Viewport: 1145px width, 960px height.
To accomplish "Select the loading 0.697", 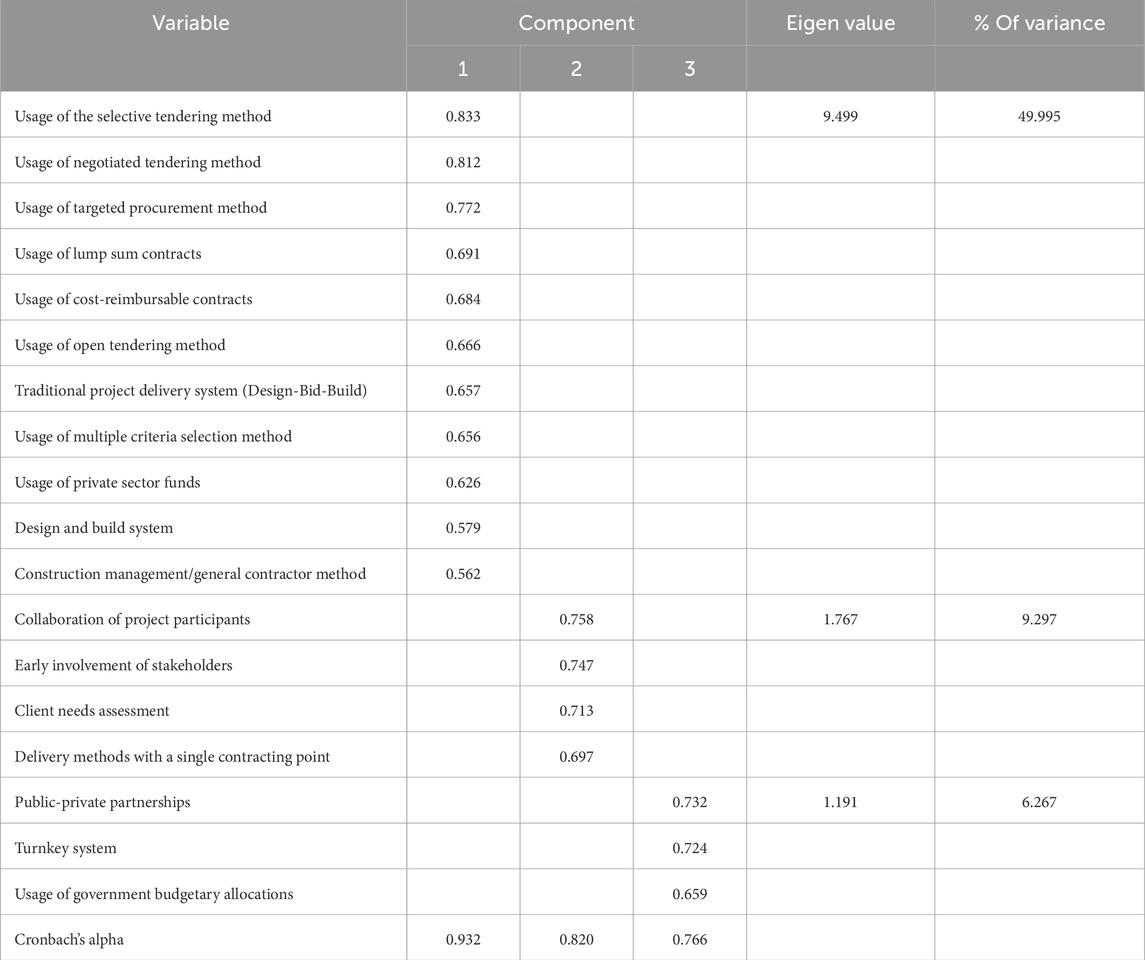I will [576, 757].
